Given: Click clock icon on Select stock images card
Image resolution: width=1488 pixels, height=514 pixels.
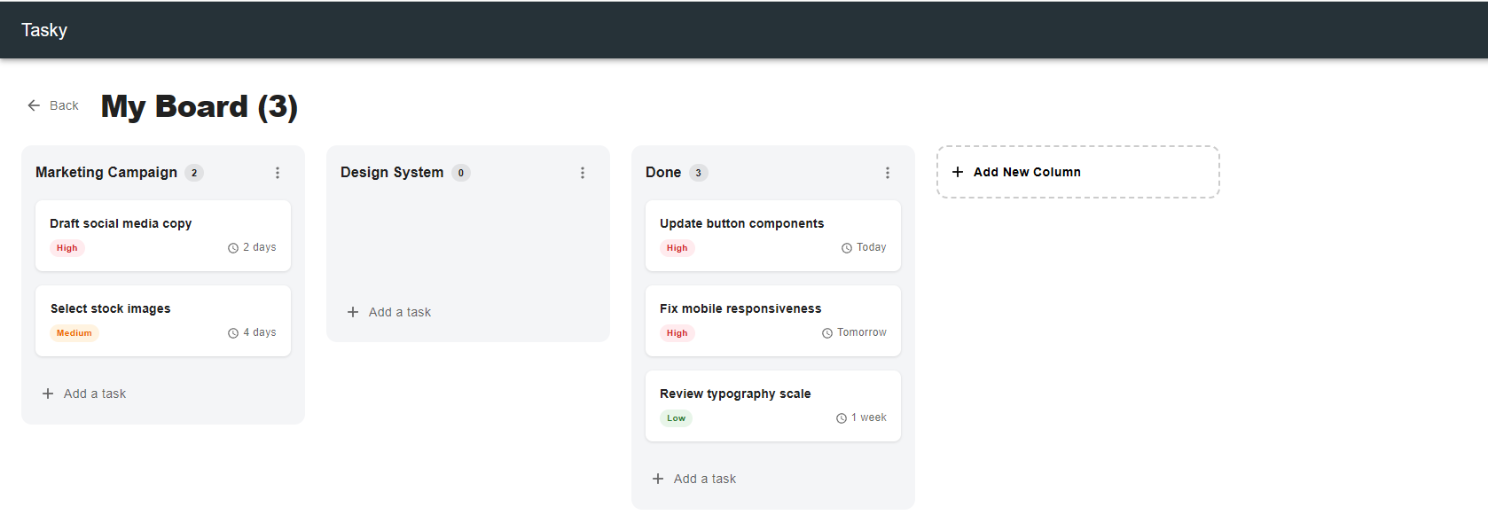Looking at the screenshot, I should point(234,333).
